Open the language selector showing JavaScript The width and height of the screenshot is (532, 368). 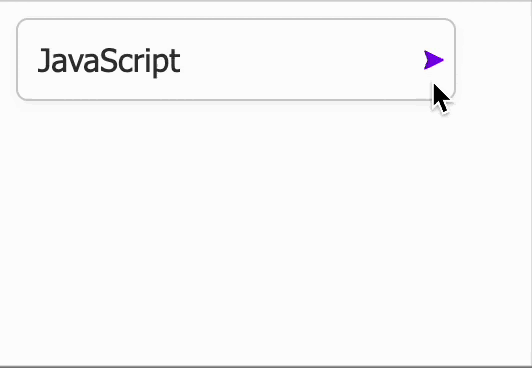click(x=236, y=60)
